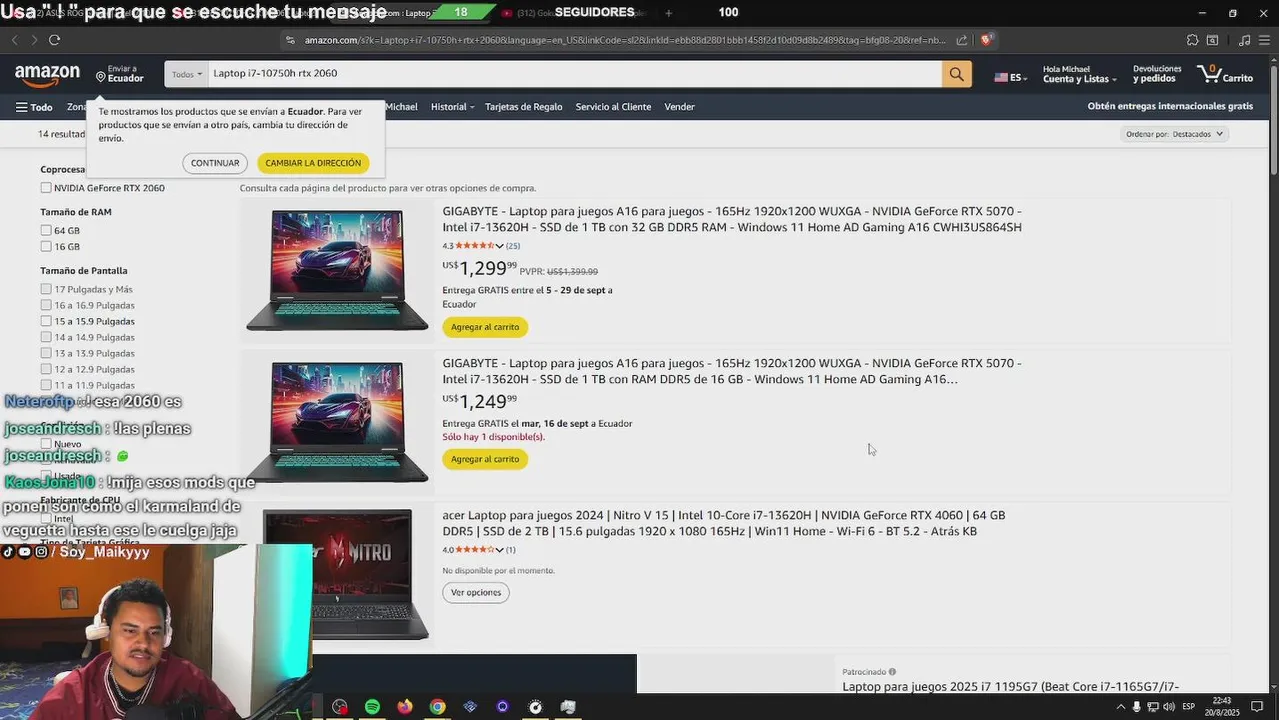The image size is (1279, 720).
Task: Reload the page with the browser refresh icon
Action: tap(54, 40)
